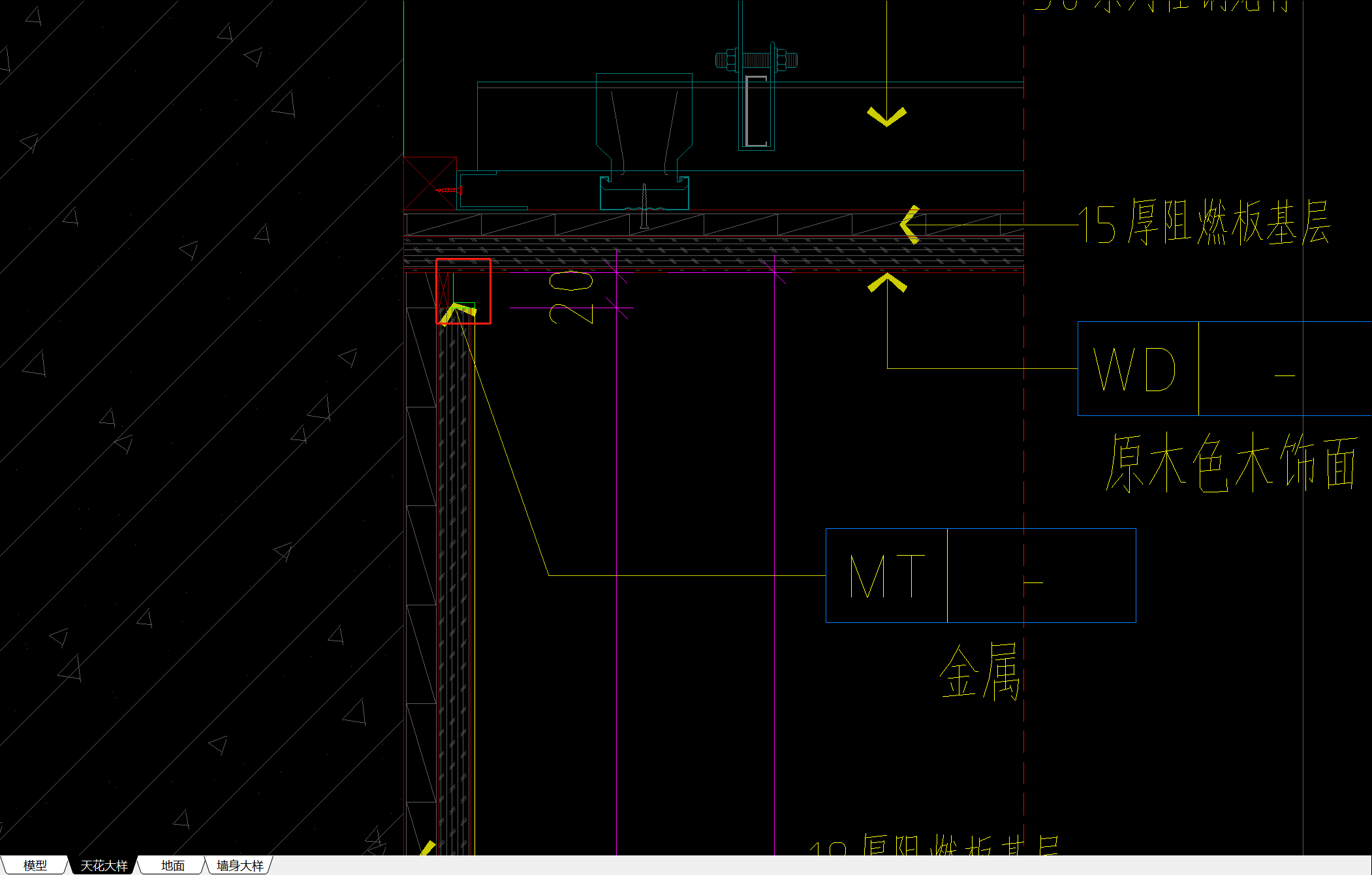
Task: Select the WD material tag text
Action: click(x=1135, y=369)
